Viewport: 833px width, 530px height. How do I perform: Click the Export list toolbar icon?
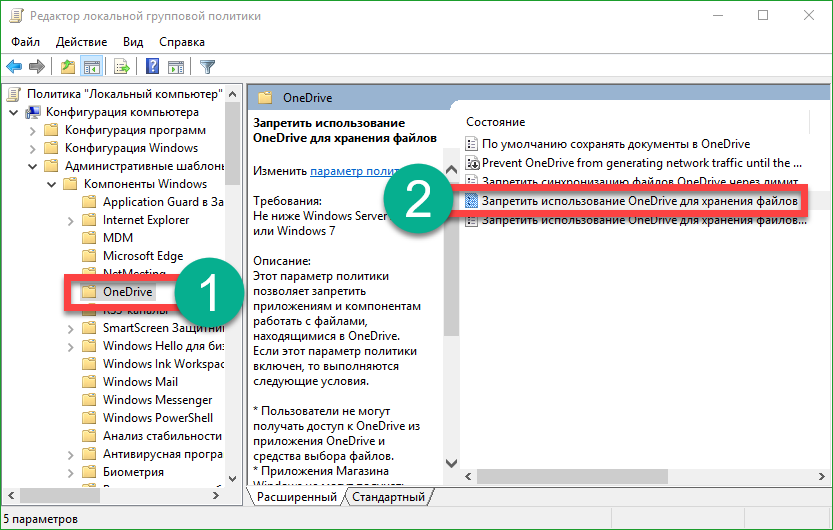coord(122,67)
